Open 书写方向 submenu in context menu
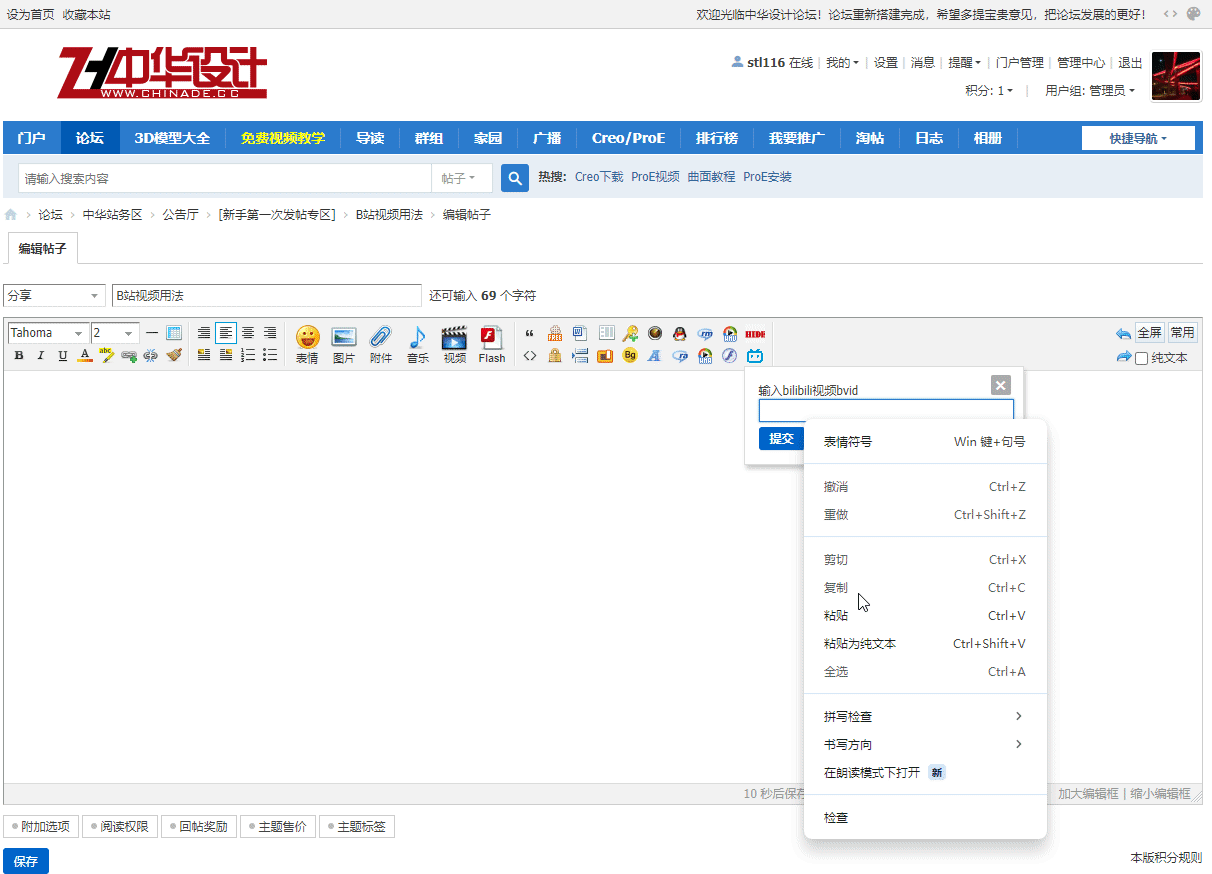The image size is (1212, 874). (925, 745)
